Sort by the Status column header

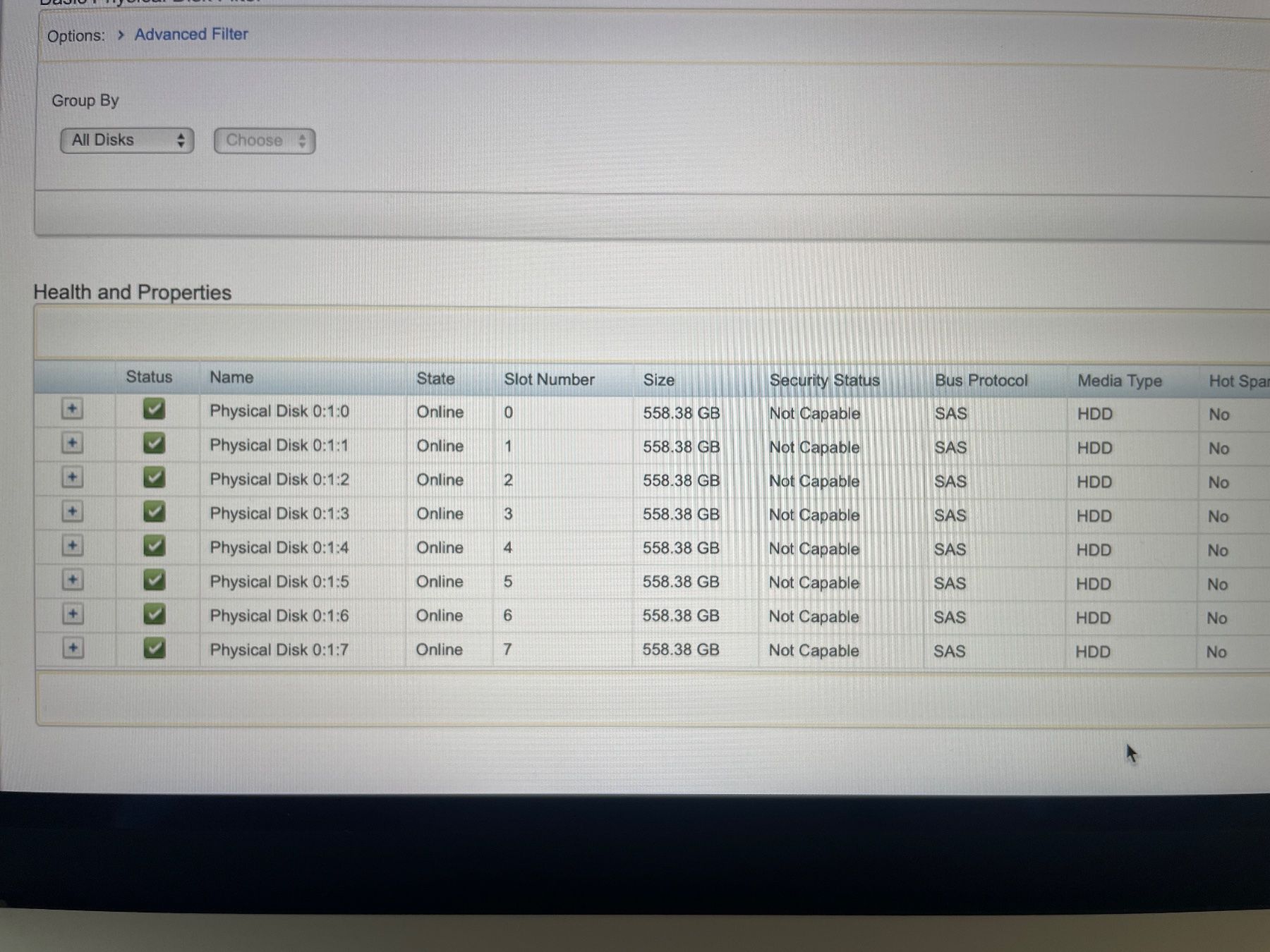(x=149, y=377)
